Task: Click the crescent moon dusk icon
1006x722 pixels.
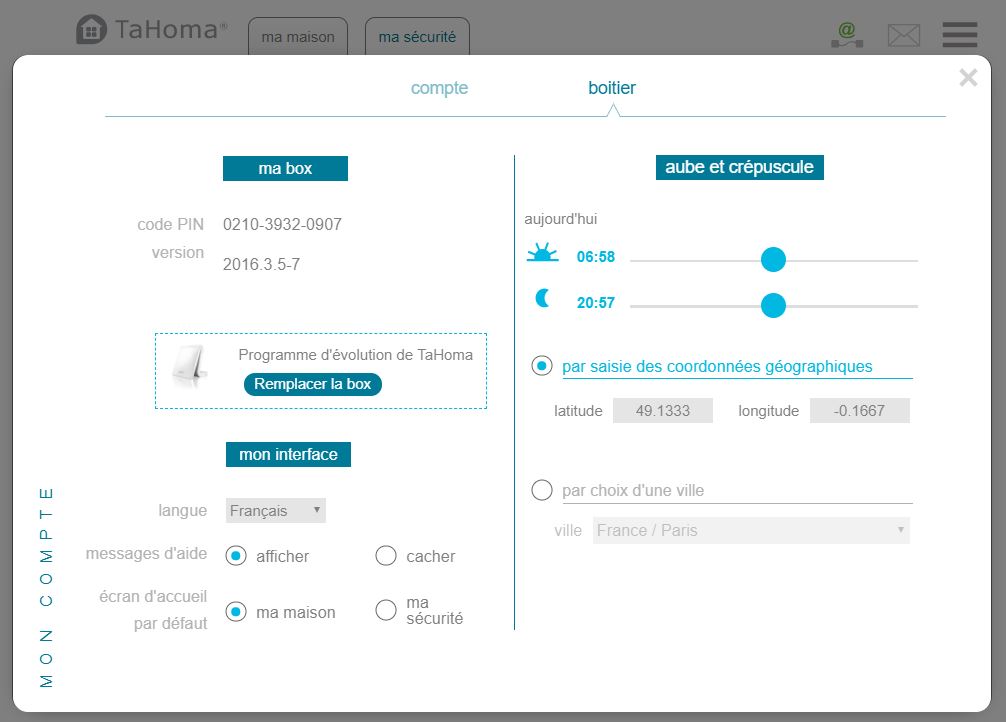Action: (543, 298)
